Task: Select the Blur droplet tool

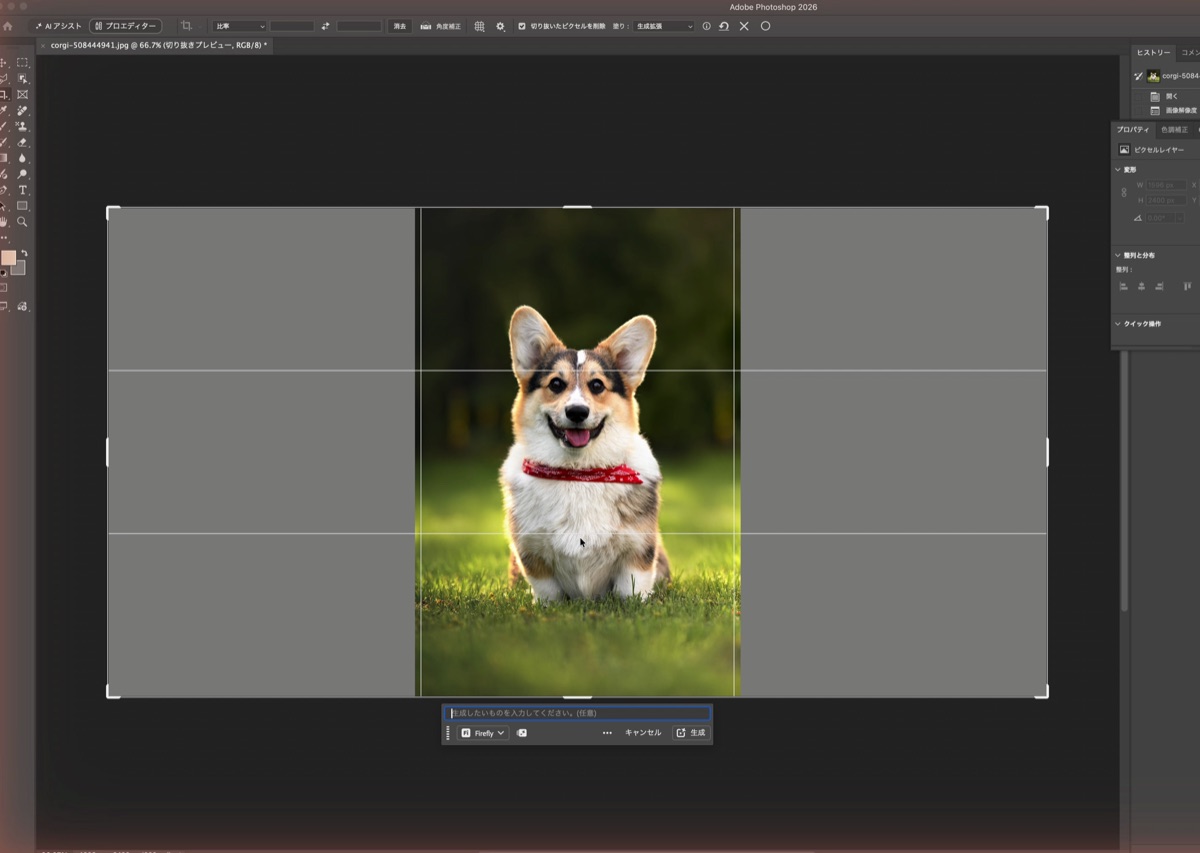Action: click(22, 158)
